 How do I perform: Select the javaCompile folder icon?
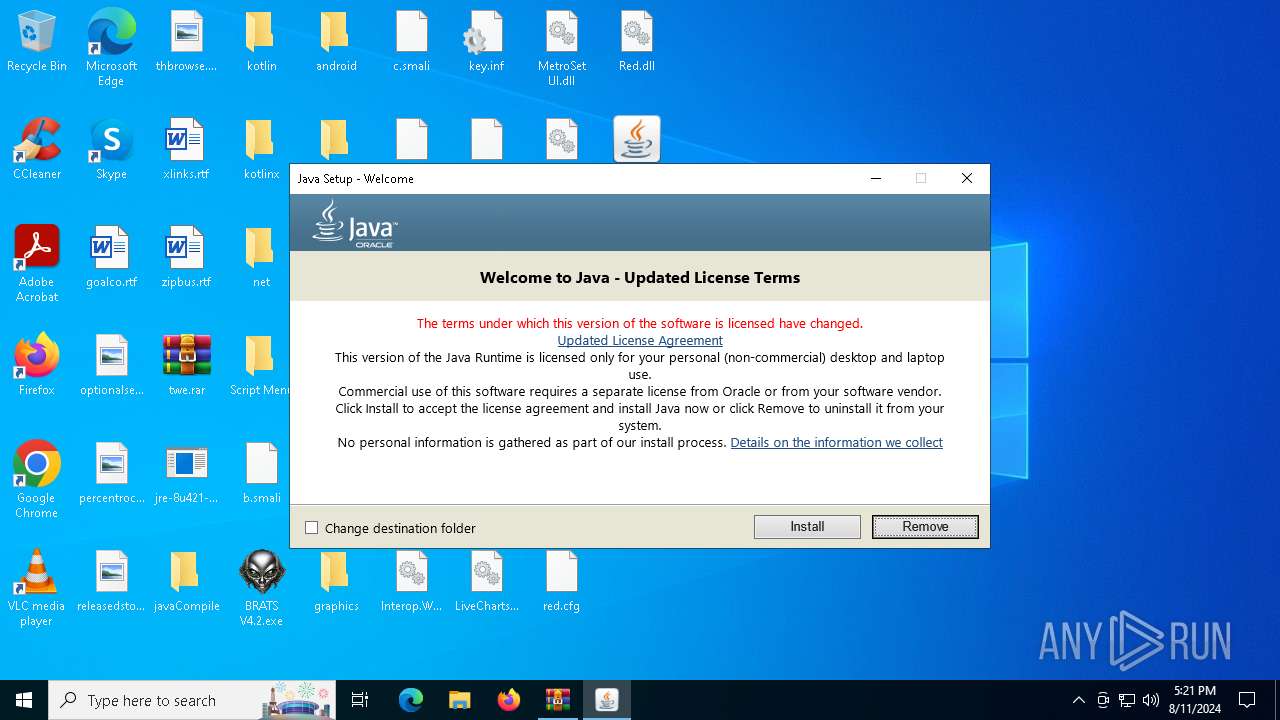tap(186, 582)
